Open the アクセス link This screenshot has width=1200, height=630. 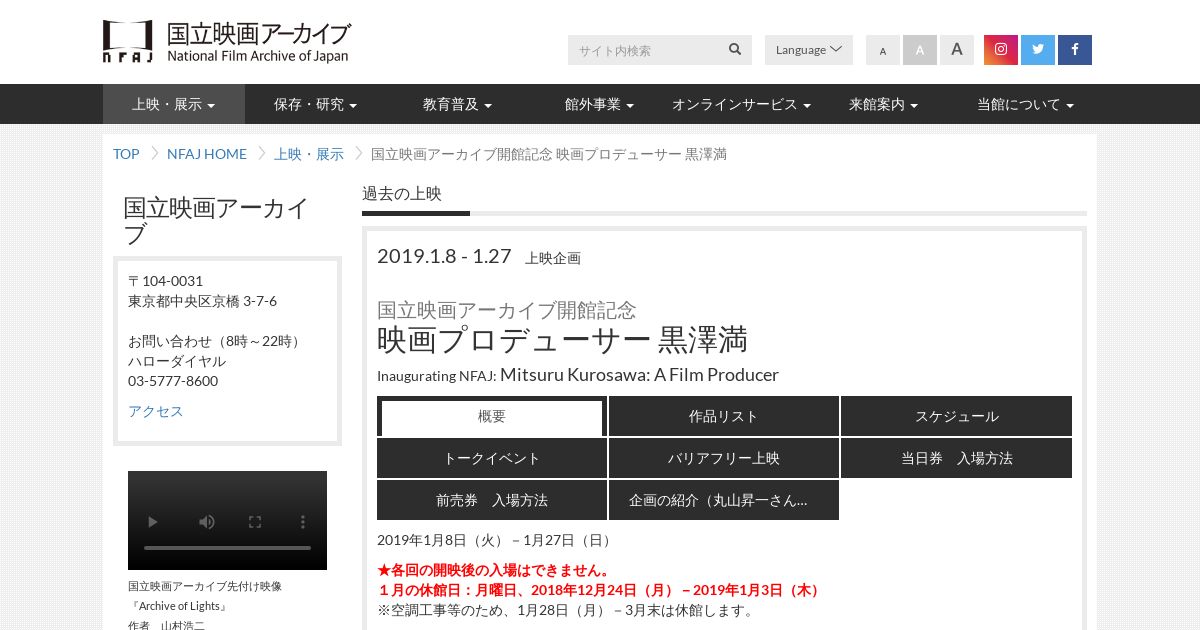coord(156,411)
